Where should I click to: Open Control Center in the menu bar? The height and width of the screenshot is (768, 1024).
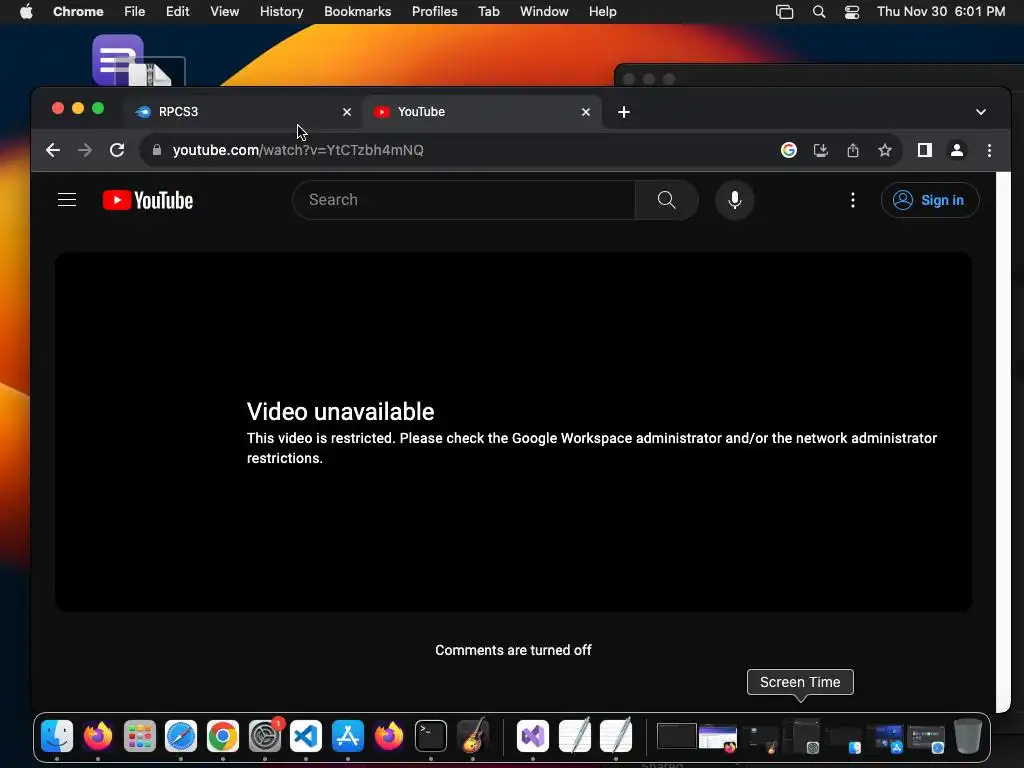point(852,12)
